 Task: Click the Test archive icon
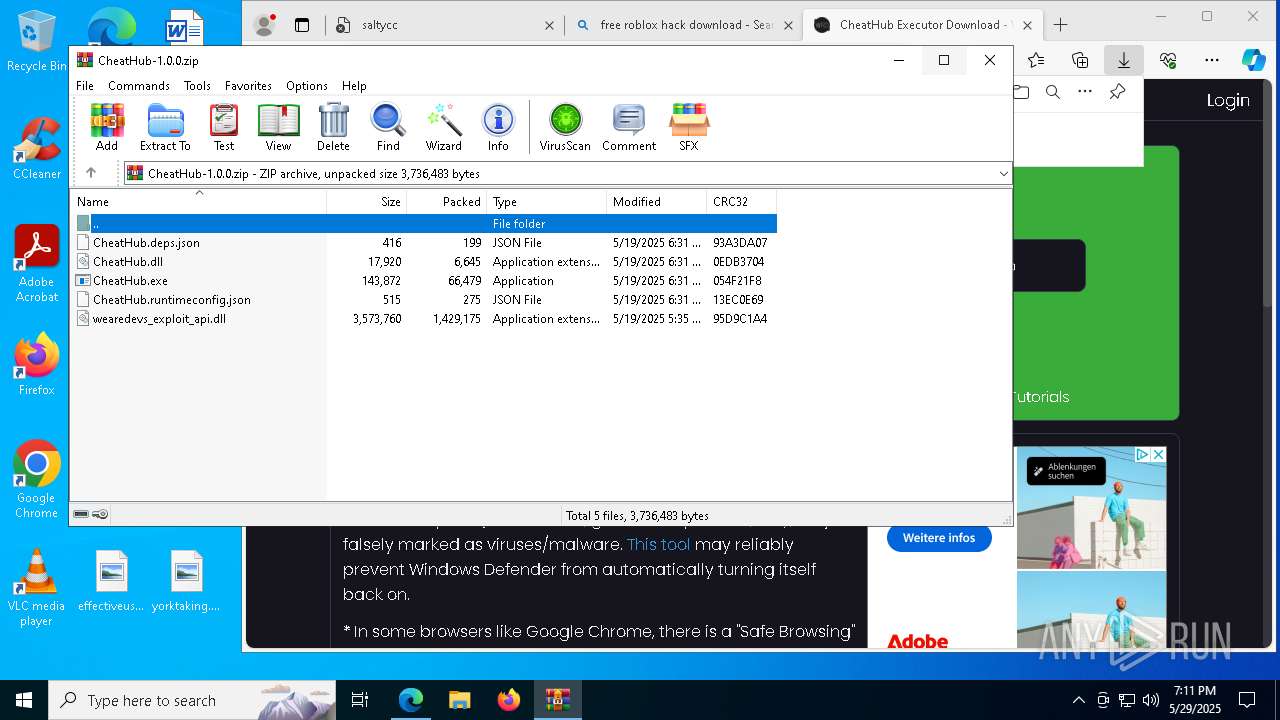click(224, 127)
